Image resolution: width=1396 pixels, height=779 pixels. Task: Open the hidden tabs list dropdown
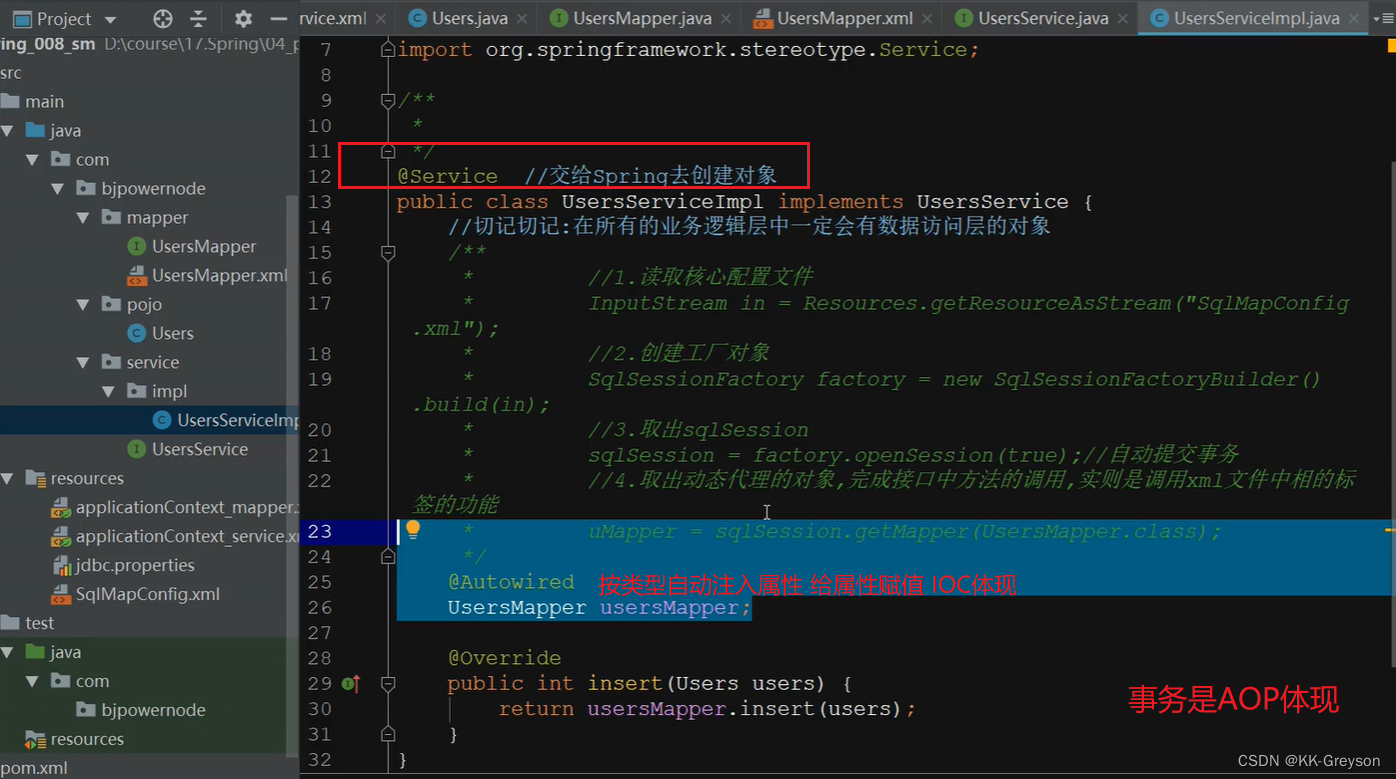point(1385,18)
